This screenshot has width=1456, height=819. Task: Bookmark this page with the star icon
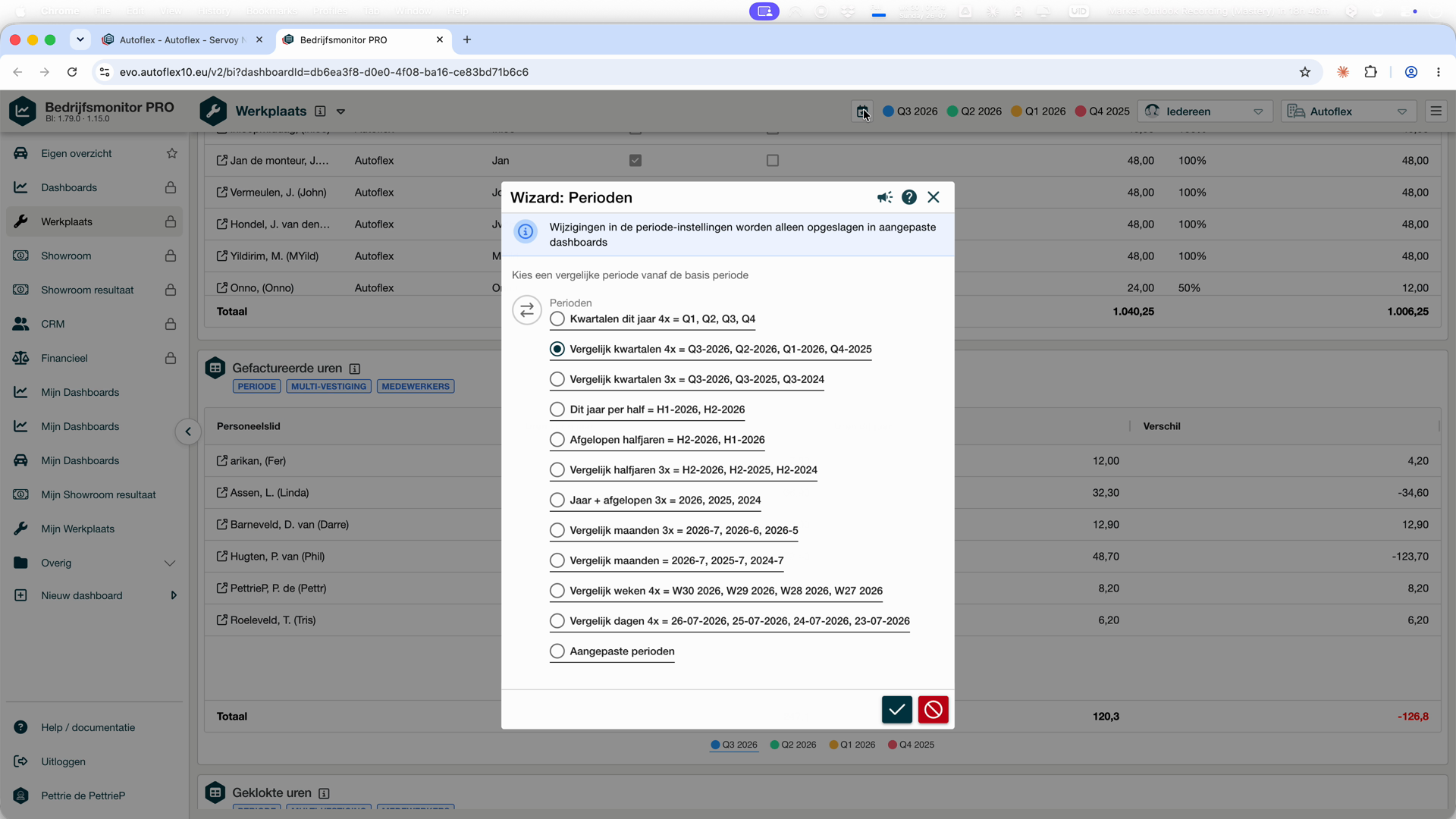pyautogui.click(x=1305, y=72)
